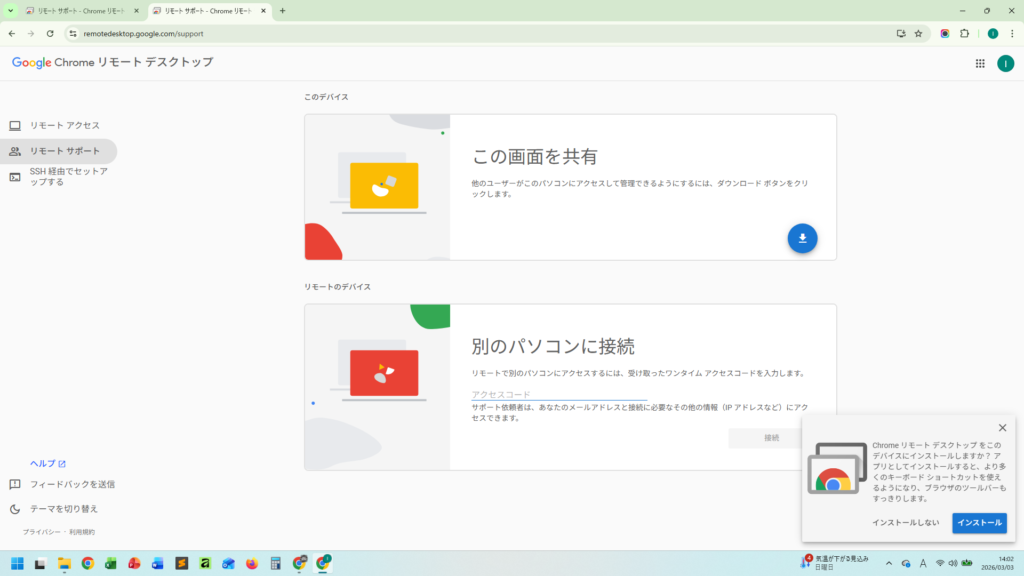The height and width of the screenshot is (576, 1024).
Task: Reload the page with the refresh icon
Action: pos(50,33)
